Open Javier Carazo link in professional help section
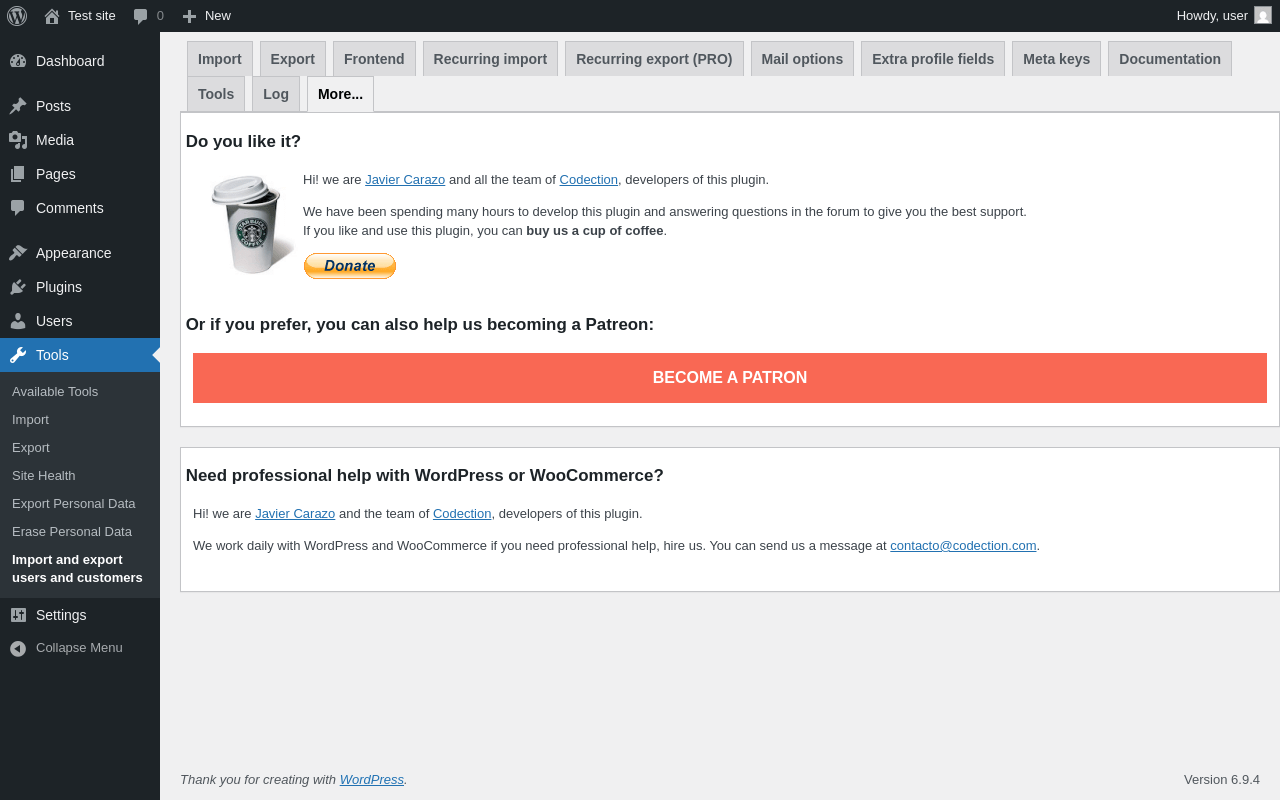The height and width of the screenshot is (800, 1280). (295, 514)
